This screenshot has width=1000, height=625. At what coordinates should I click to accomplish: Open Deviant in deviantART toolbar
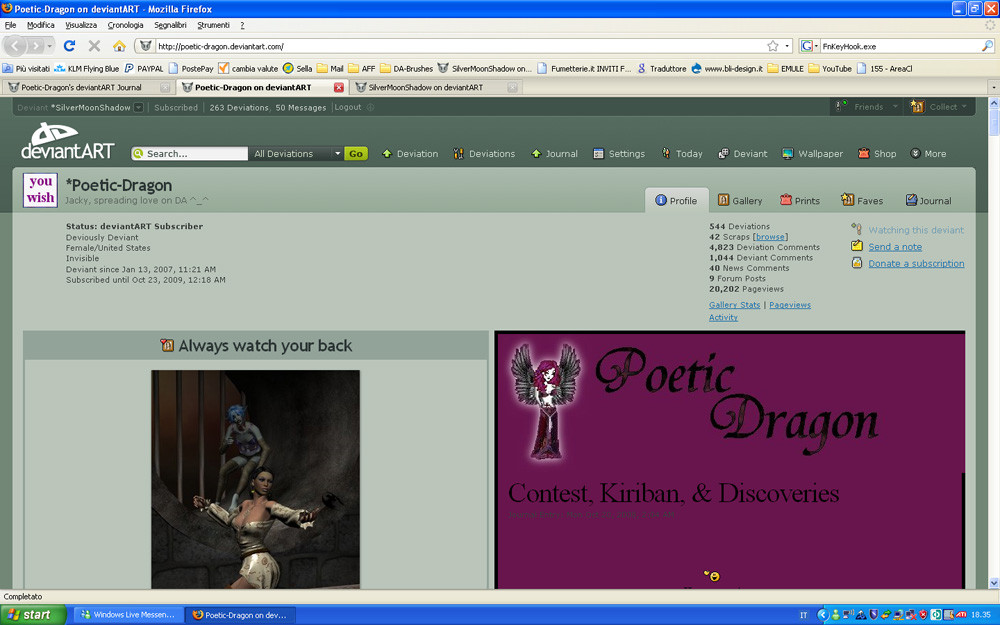coord(742,154)
